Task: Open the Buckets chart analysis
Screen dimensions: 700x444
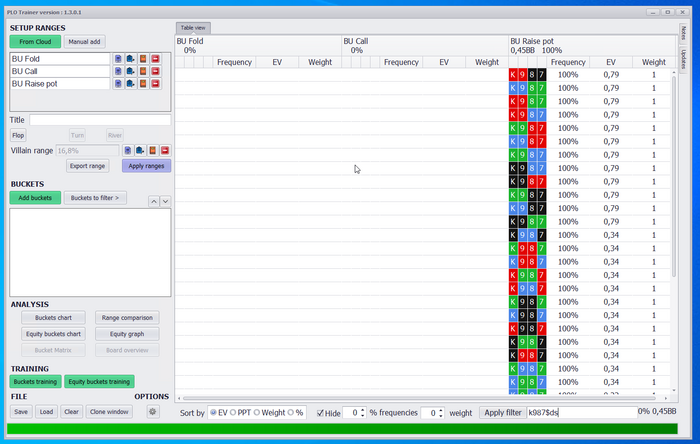Action: [x=53, y=318]
